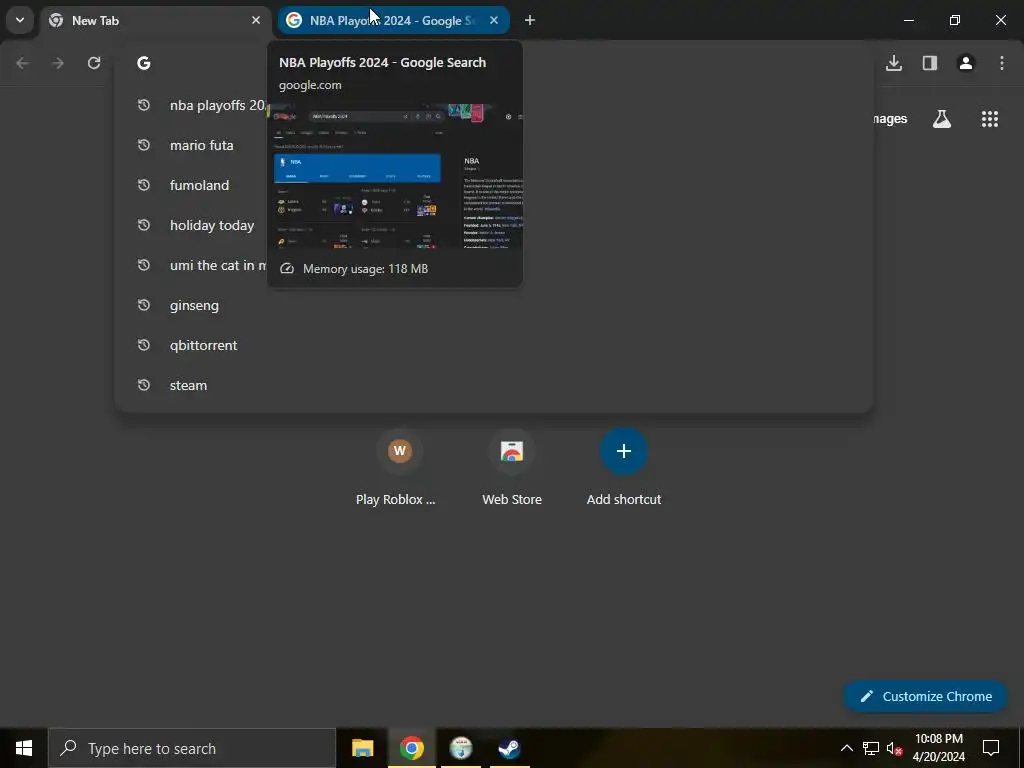This screenshot has height=768, width=1024.
Task: Select the 'qbittorrent' suggestion
Action: coord(494,345)
